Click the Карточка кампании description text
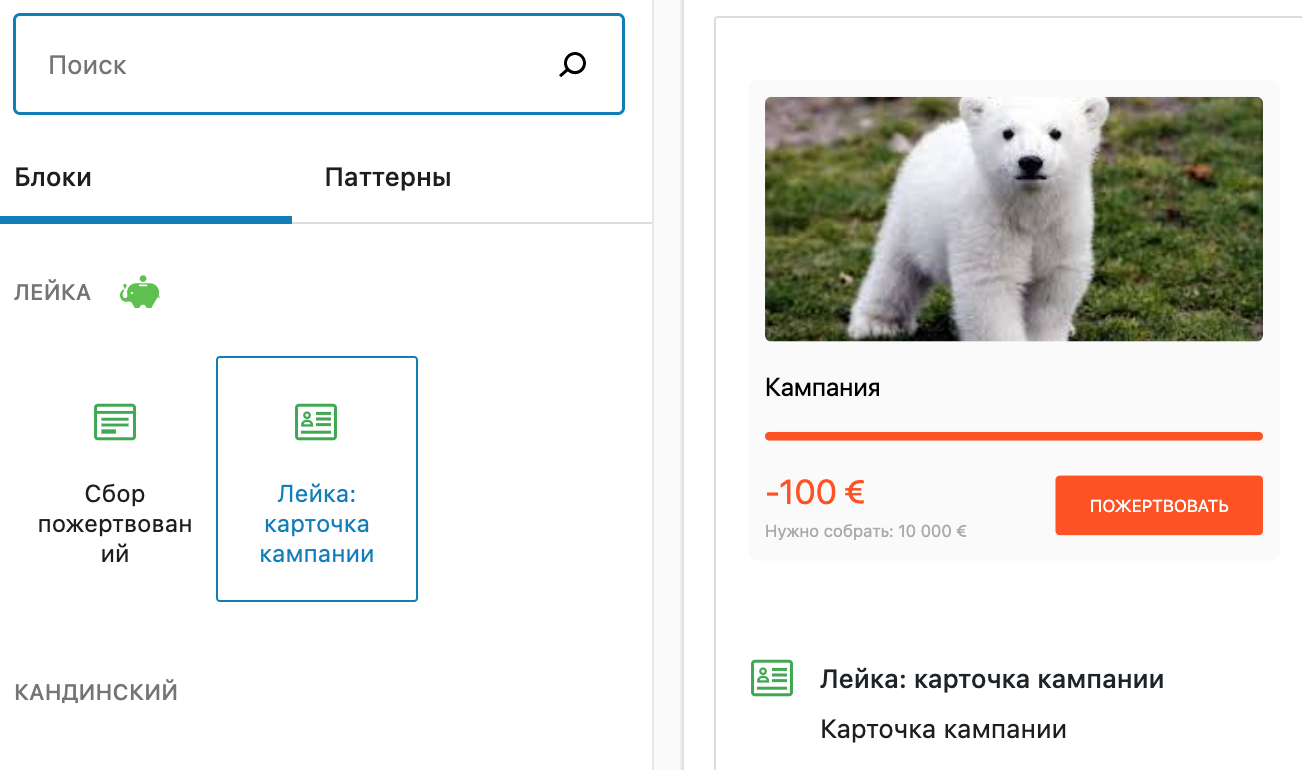This screenshot has height=770, width=1302. (943, 730)
